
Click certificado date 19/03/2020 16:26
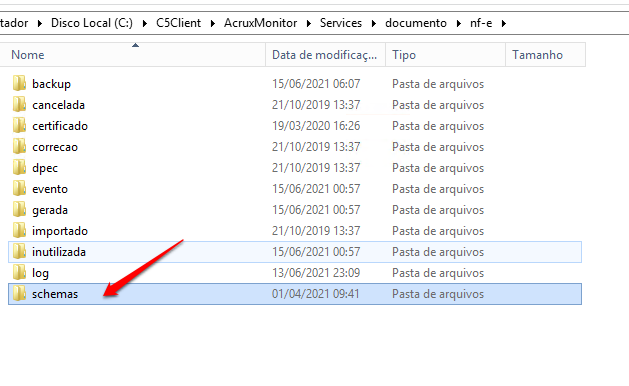(316, 126)
